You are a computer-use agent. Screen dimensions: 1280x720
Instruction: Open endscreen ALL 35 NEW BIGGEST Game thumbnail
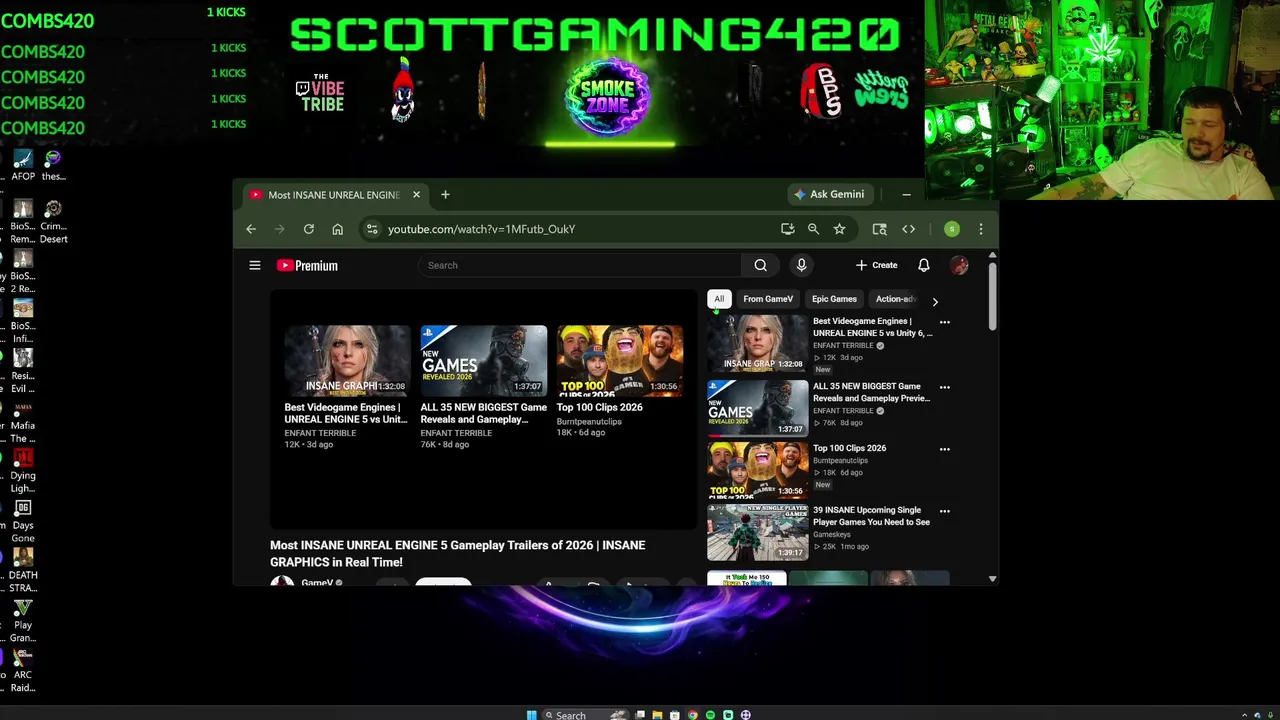484,361
